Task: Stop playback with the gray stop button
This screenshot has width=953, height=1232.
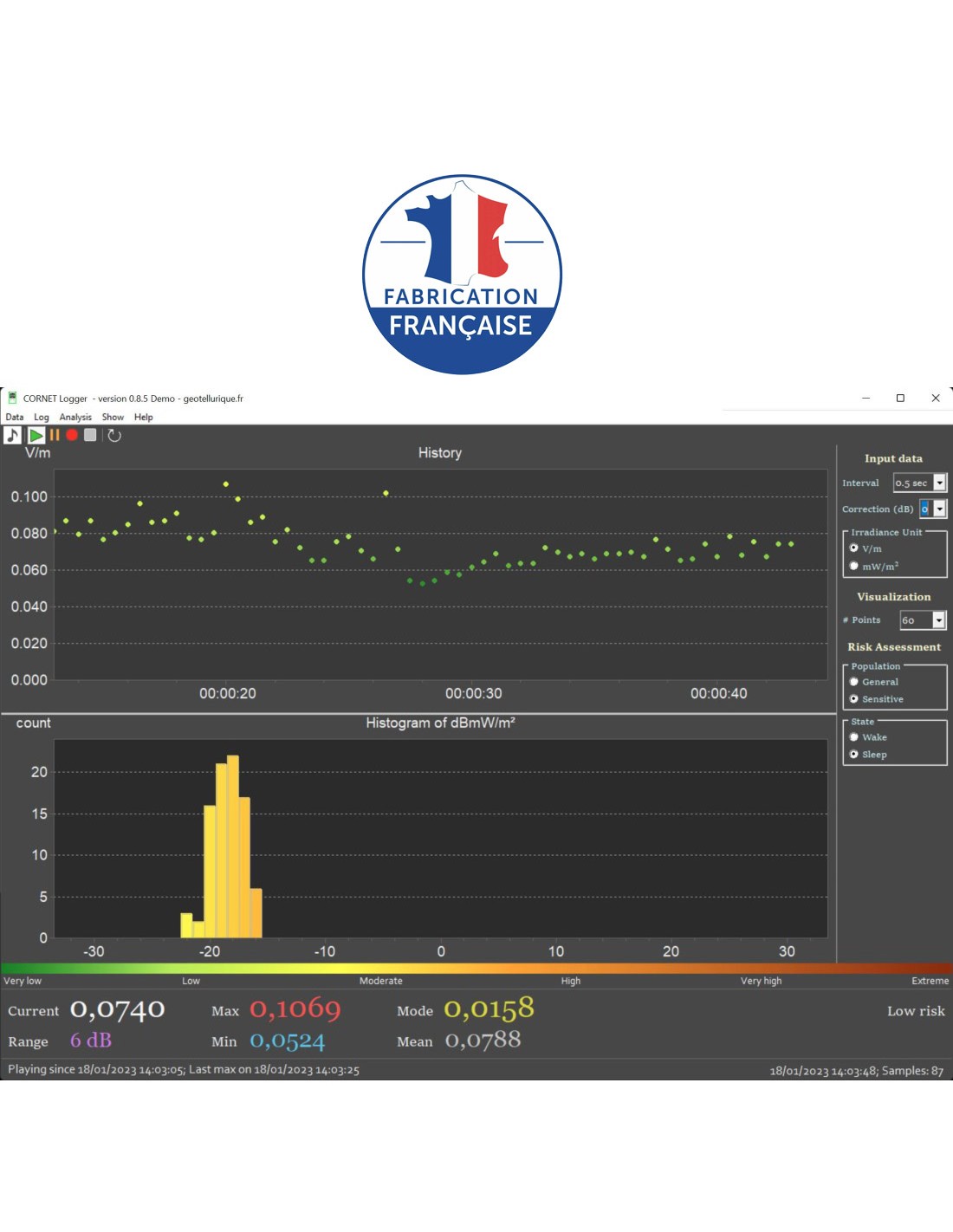Action: click(x=90, y=435)
